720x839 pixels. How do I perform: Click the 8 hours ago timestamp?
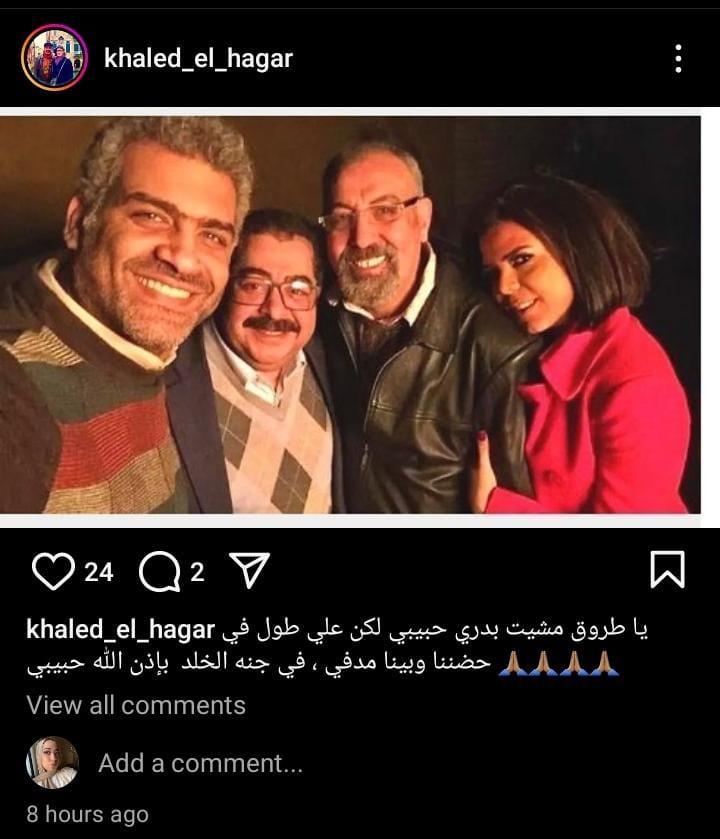point(87,814)
